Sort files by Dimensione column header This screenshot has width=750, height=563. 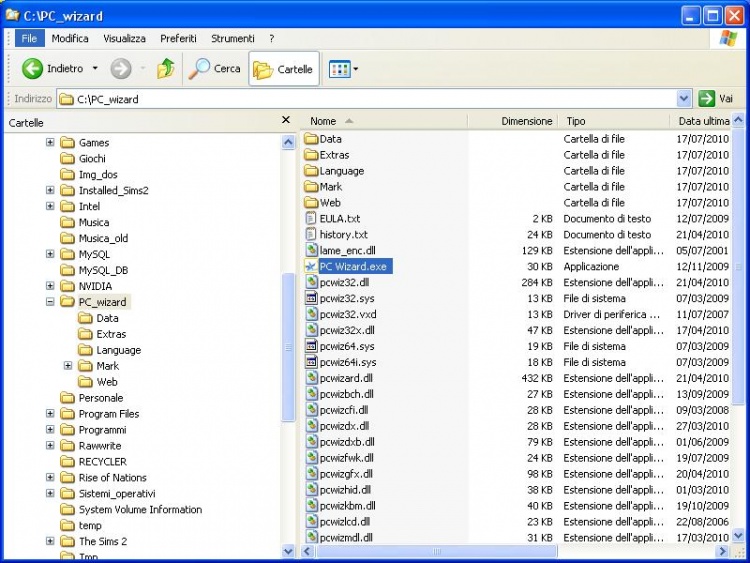click(526, 121)
